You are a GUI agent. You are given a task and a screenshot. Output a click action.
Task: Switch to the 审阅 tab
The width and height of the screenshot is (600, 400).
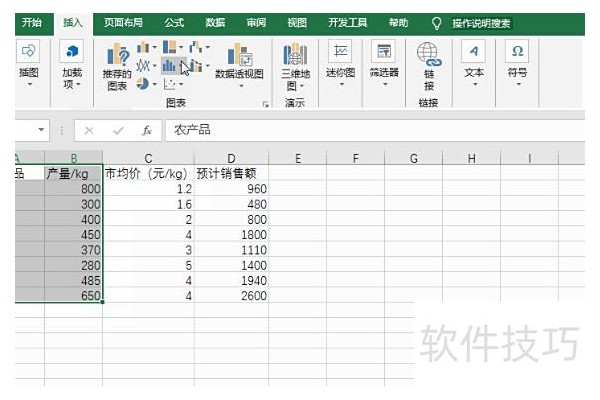(256, 23)
